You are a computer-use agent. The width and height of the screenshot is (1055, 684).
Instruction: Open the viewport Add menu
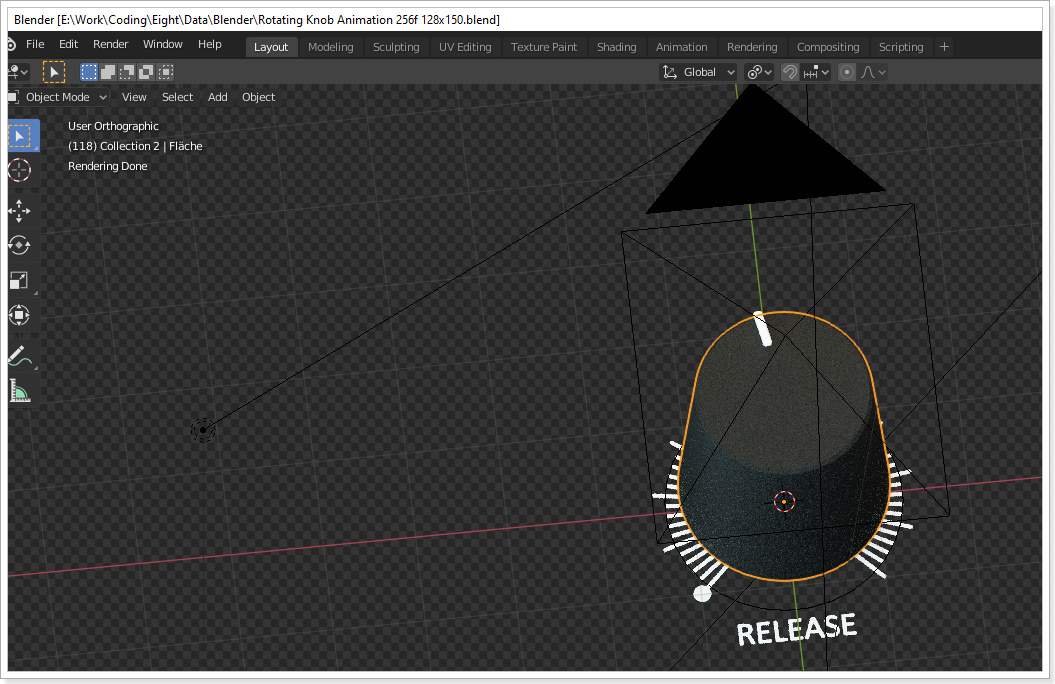(217, 97)
